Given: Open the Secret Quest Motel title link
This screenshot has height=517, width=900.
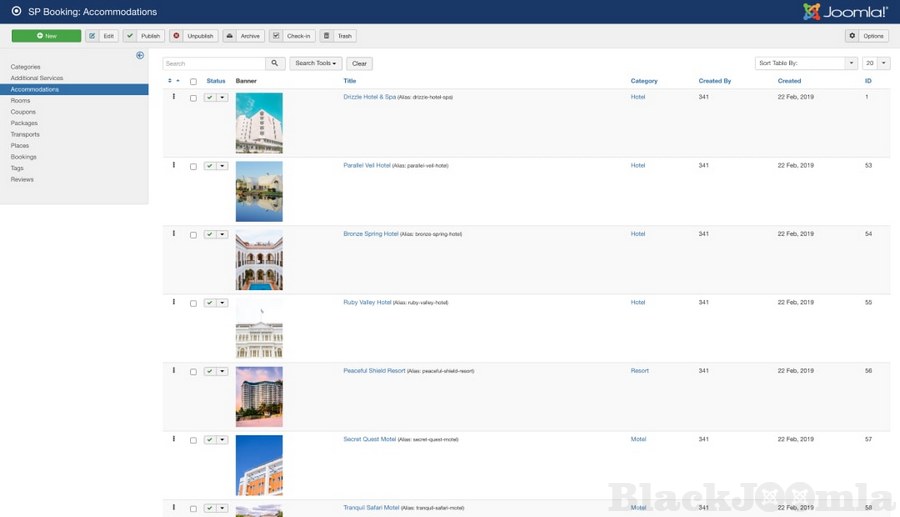Looking at the screenshot, I should pyautogui.click(x=369, y=439).
